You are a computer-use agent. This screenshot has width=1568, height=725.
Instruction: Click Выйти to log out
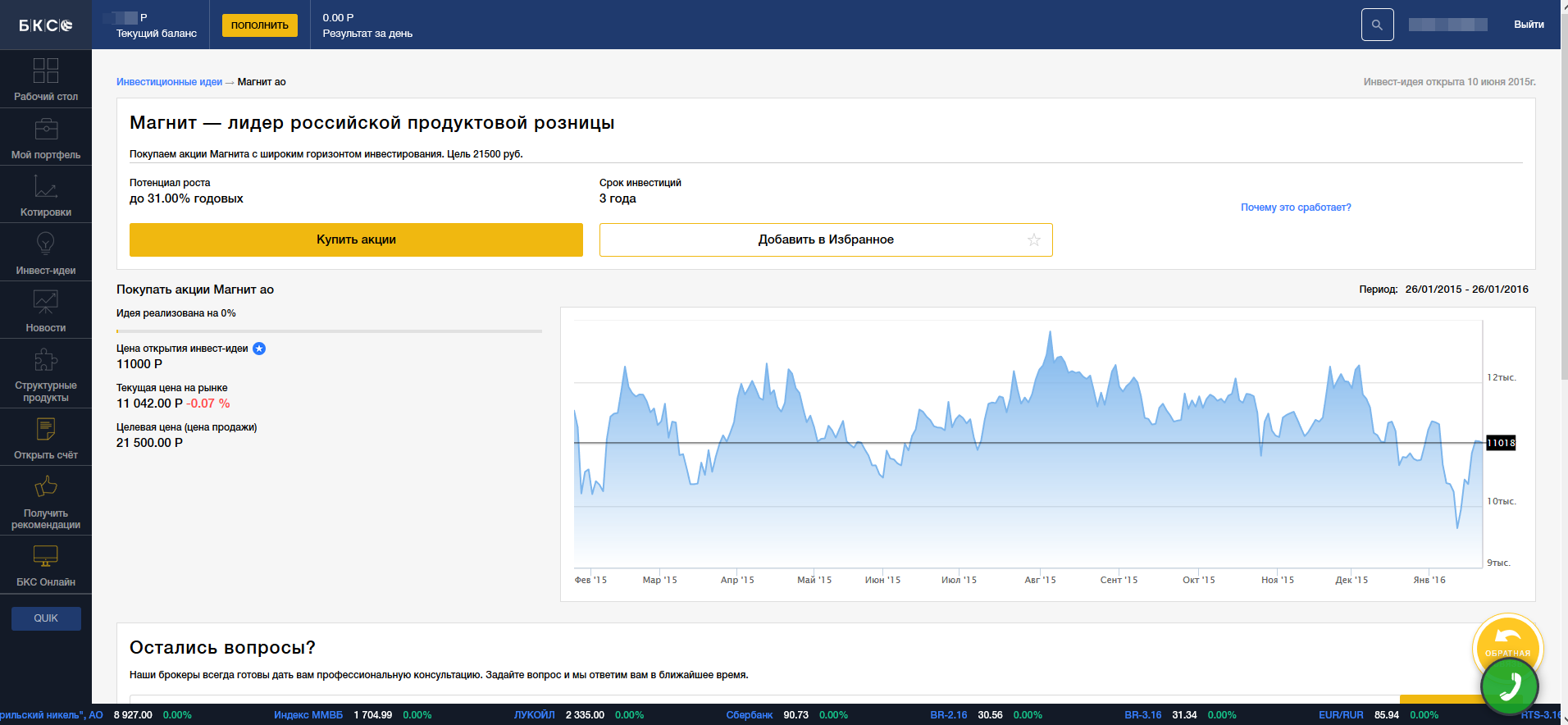pos(1529,25)
